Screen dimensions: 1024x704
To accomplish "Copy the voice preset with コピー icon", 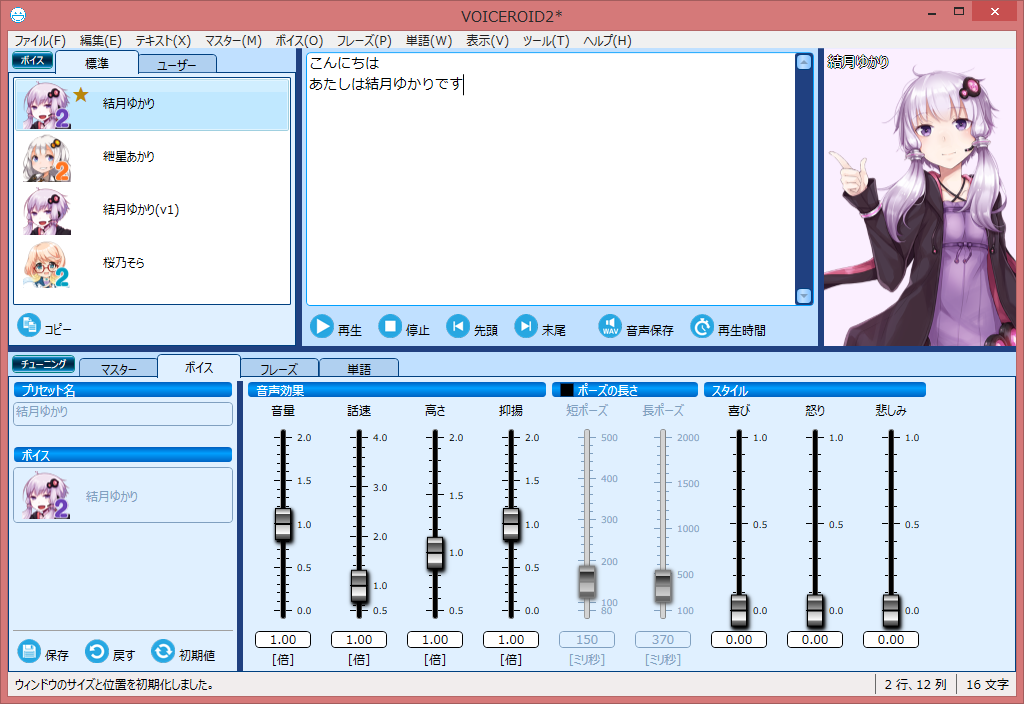I will pos(29,325).
